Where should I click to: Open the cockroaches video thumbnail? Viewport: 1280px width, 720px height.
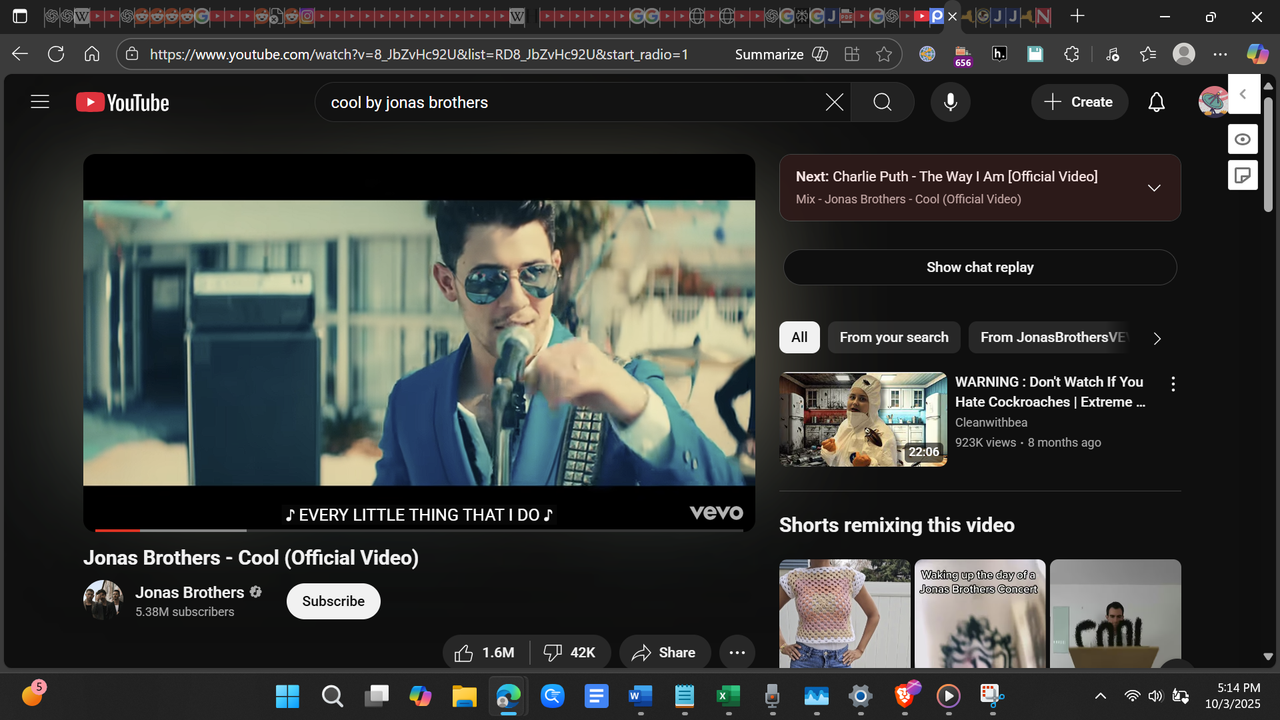[863, 419]
